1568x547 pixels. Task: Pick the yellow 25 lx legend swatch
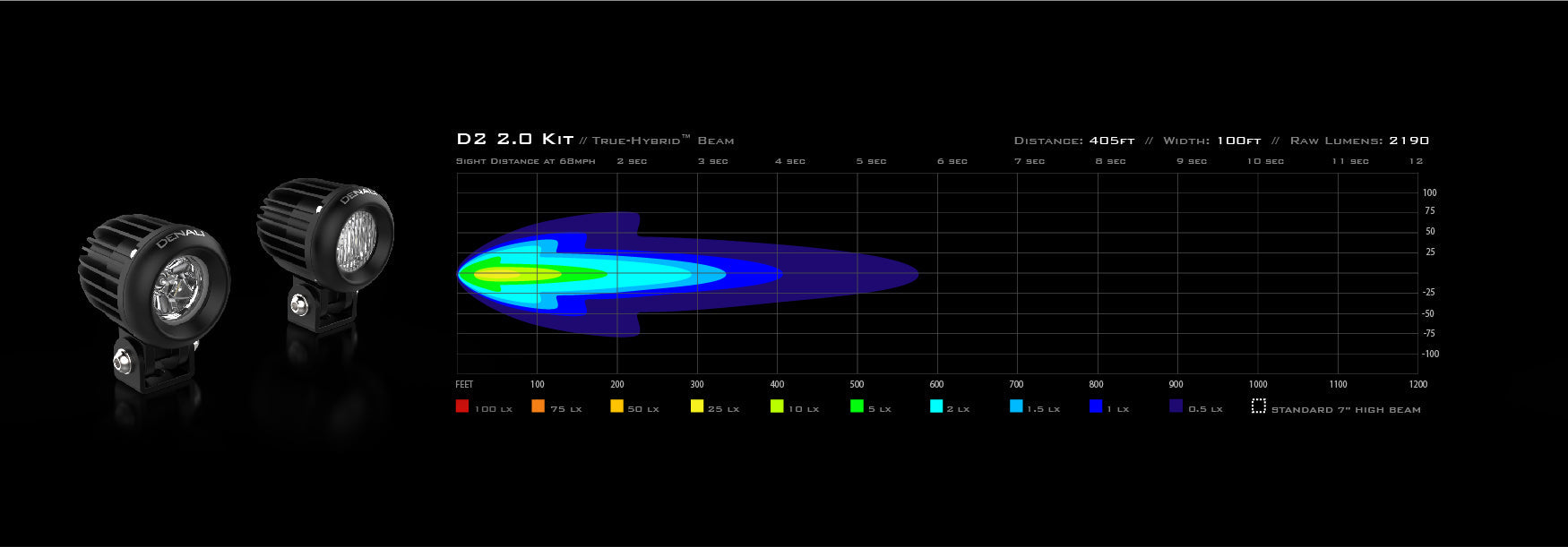coord(697,406)
